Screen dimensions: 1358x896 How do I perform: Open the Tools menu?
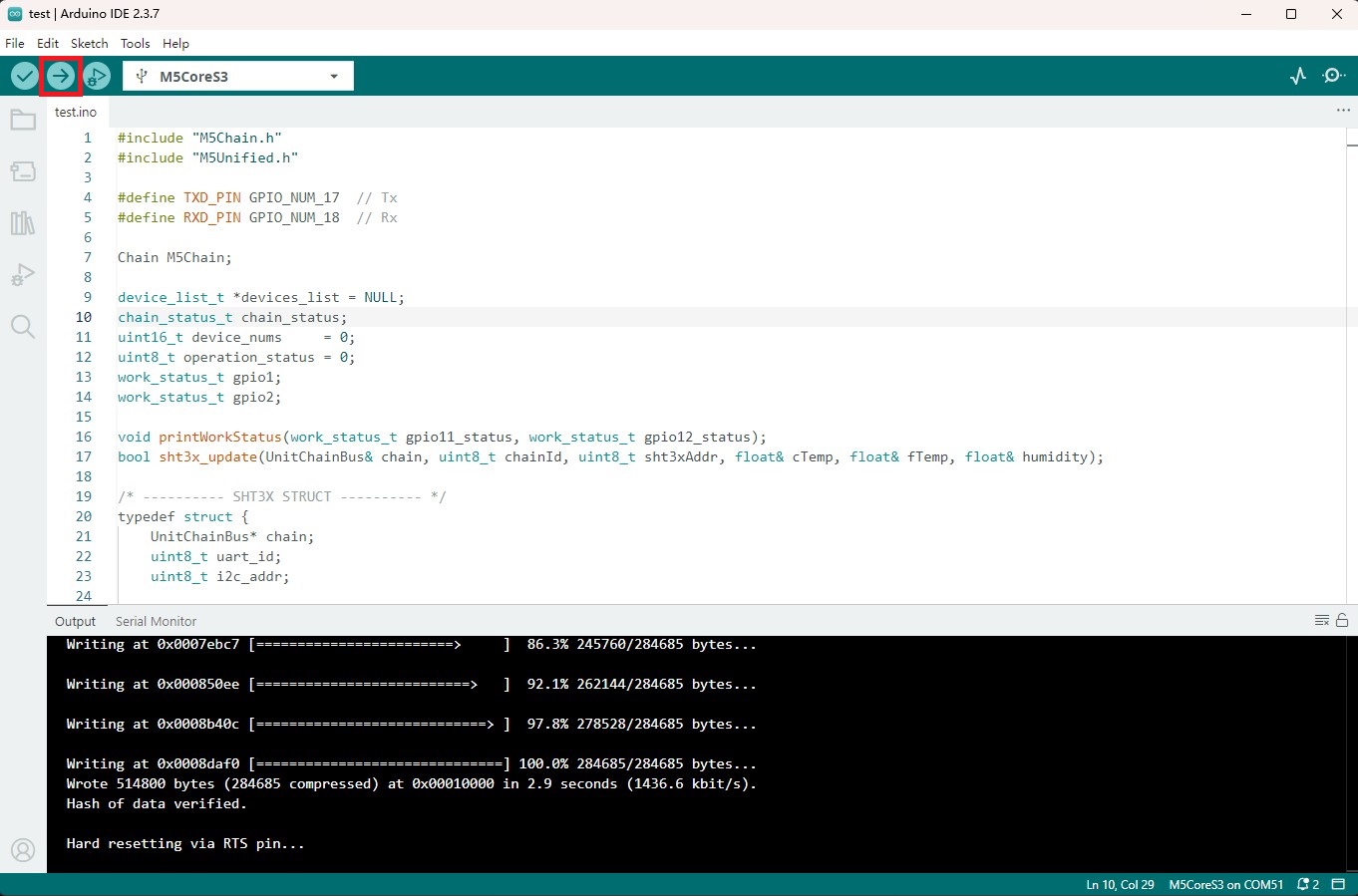pyautogui.click(x=135, y=43)
